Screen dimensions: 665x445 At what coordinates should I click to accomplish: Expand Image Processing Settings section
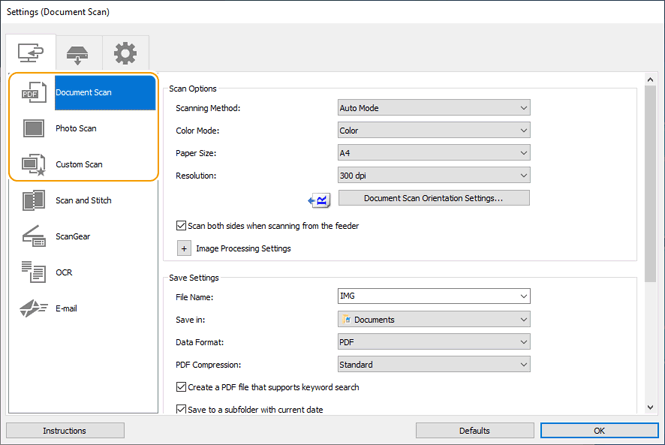(184, 248)
